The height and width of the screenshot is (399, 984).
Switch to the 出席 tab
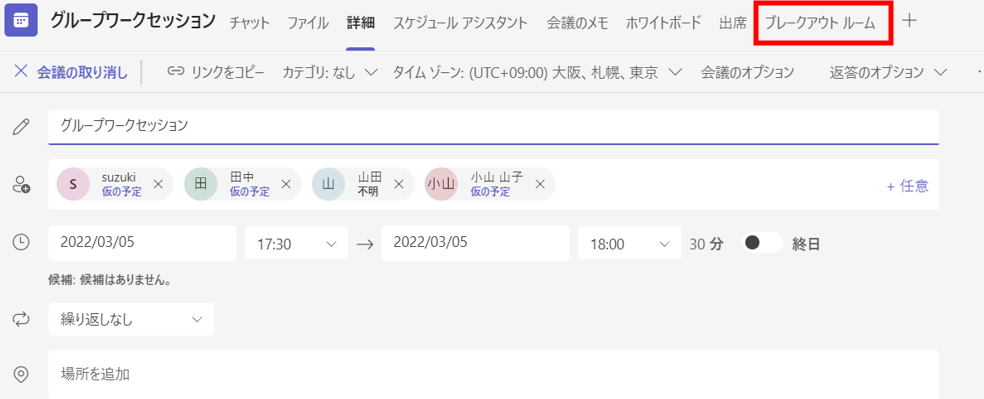click(733, 23)
